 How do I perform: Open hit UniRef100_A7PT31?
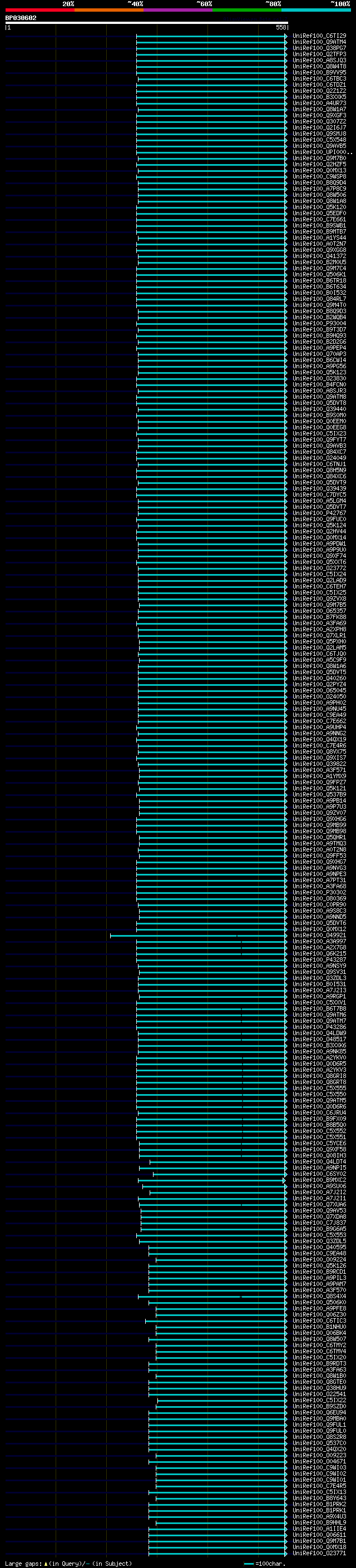click(319, 880)
